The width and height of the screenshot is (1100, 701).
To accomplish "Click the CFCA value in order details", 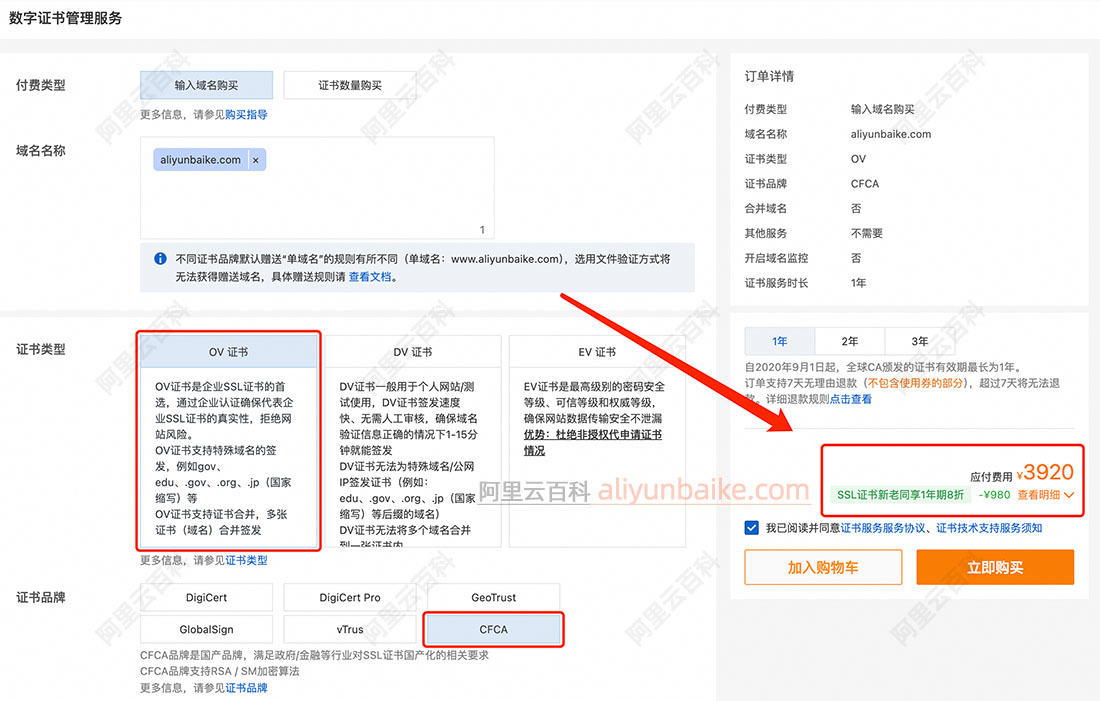I will 864,184.
